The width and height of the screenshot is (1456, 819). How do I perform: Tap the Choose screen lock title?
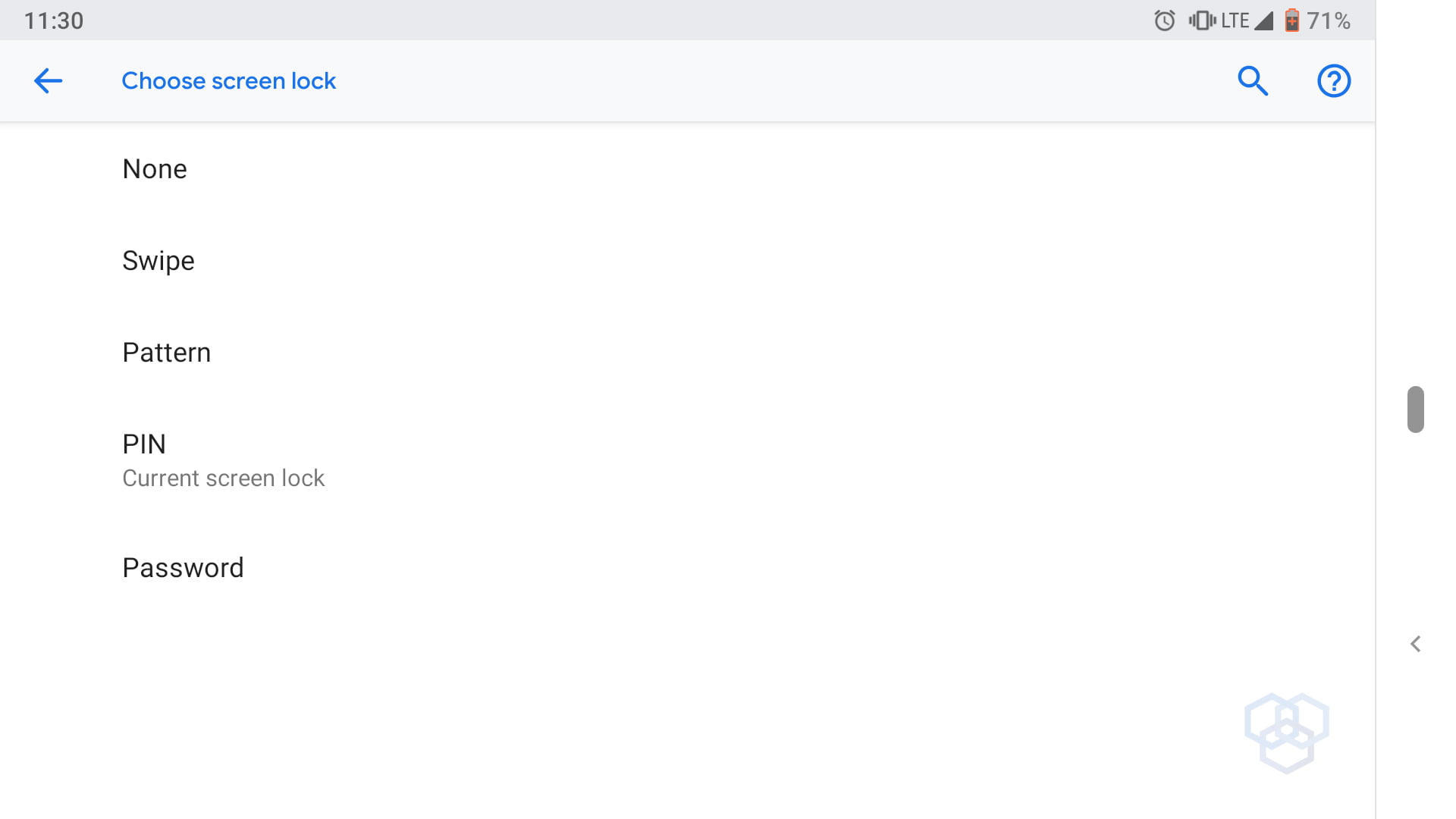click(228, 80)
